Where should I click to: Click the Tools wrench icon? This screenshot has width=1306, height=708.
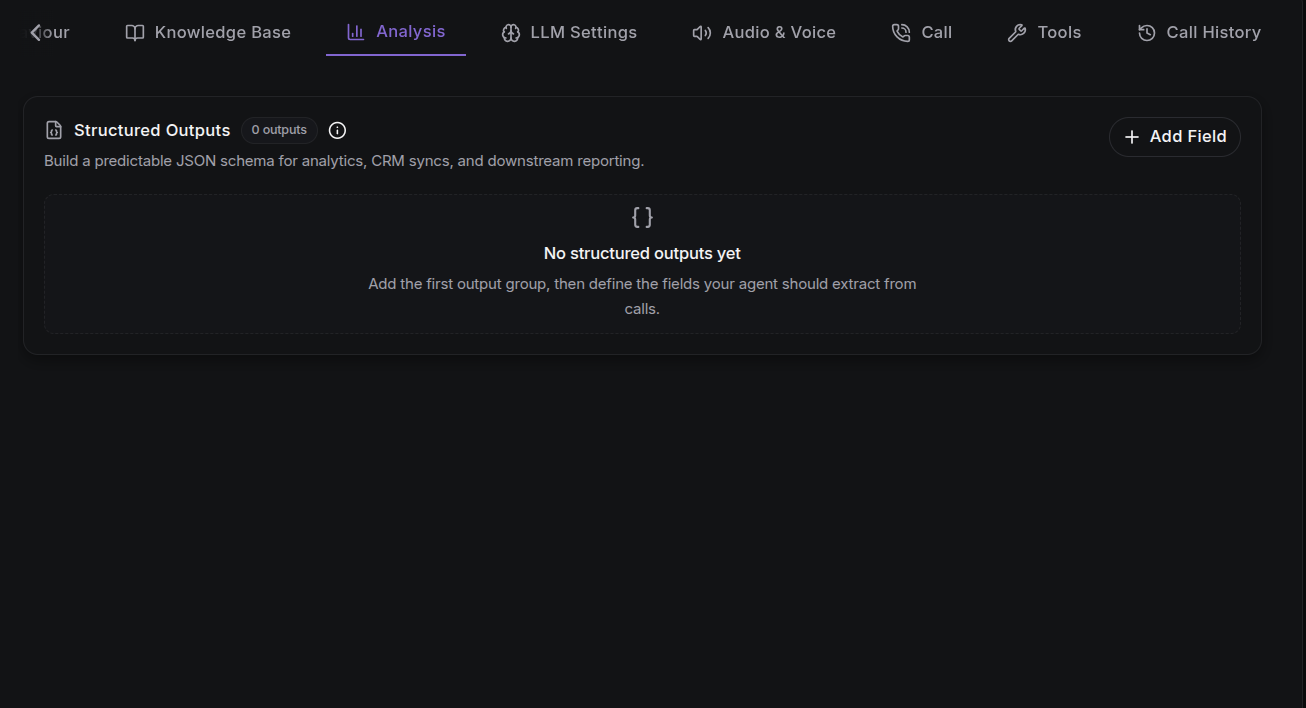(x=1017, y=33)
